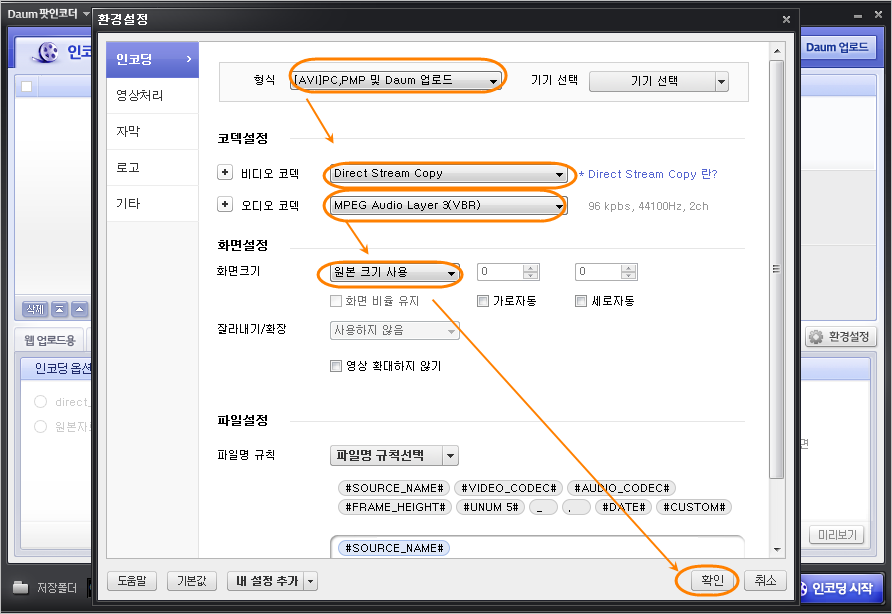The width and height of the screenshot is (892, 614).
Task: Click the 내 설정 추가 button
Action: pyautogui.click(x=266, y=581)
